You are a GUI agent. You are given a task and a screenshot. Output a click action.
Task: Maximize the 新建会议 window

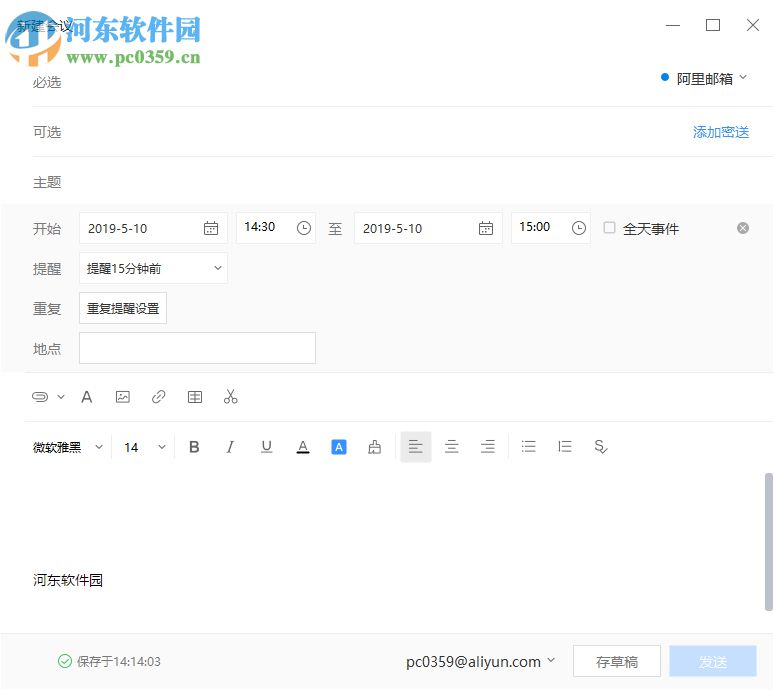[713, 25]
